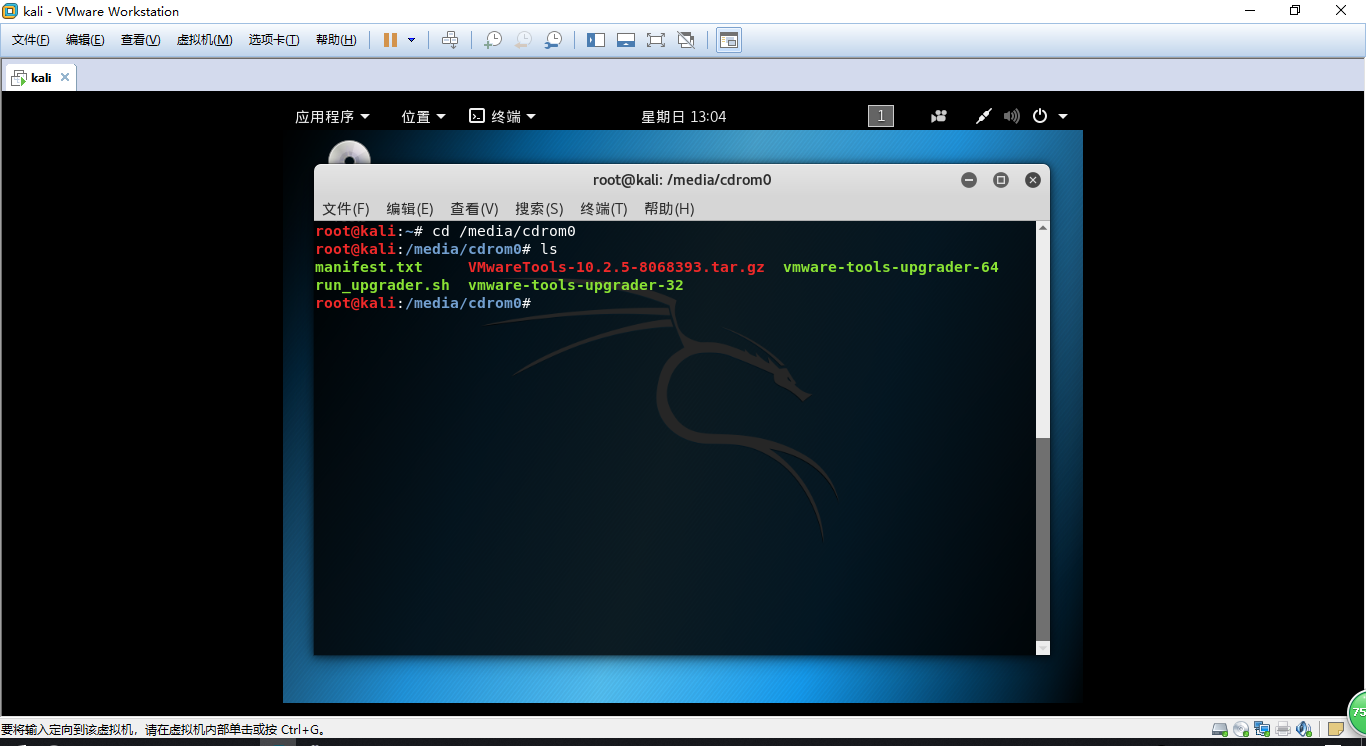Image resolution: width=1366 pixels, height=746 pixels.
Task: Click the terminal scrollbar up arrow
Action: (x=1043, y=228)
